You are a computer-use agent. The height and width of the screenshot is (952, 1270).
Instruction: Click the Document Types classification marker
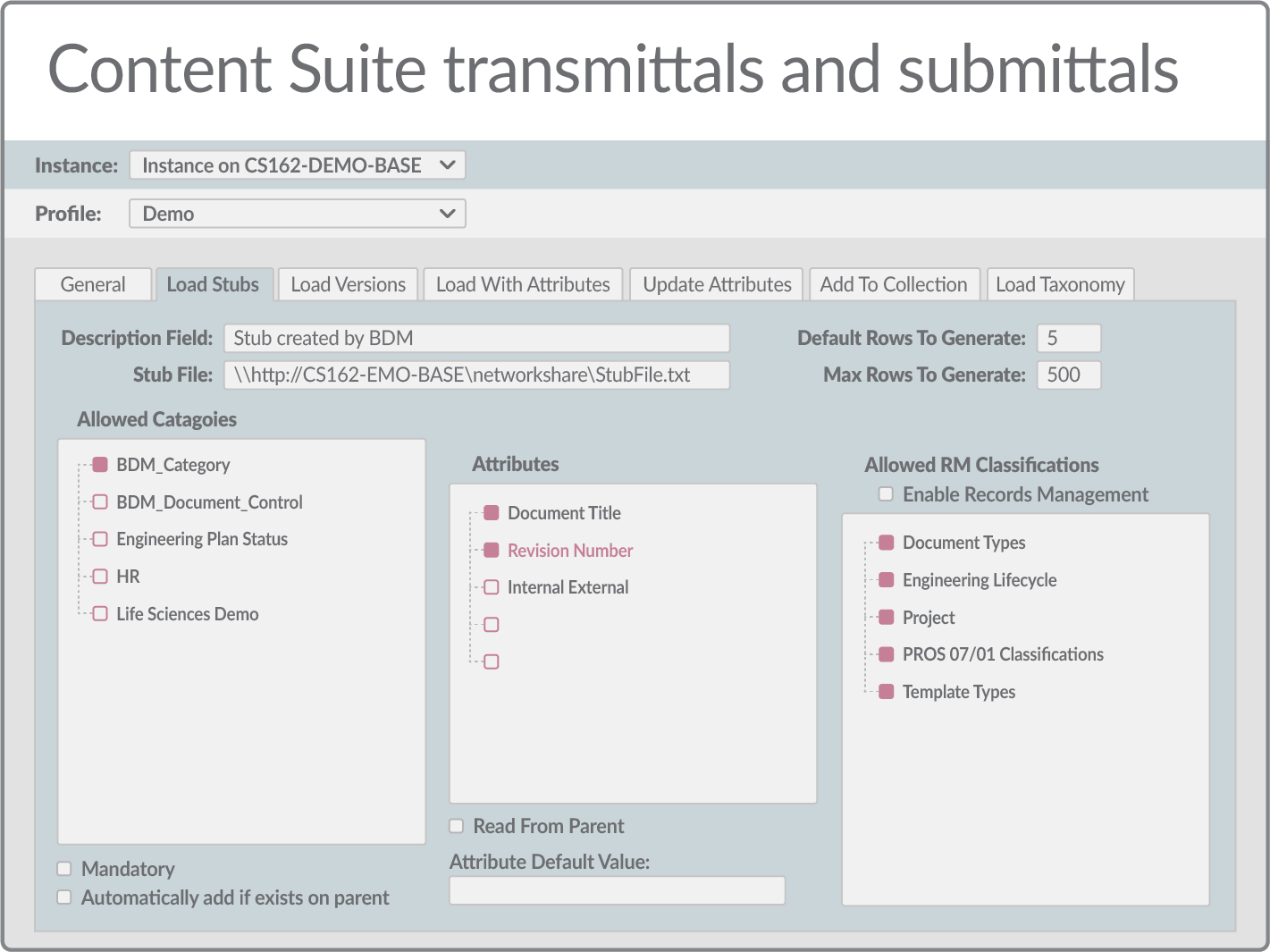coord(886,542)
